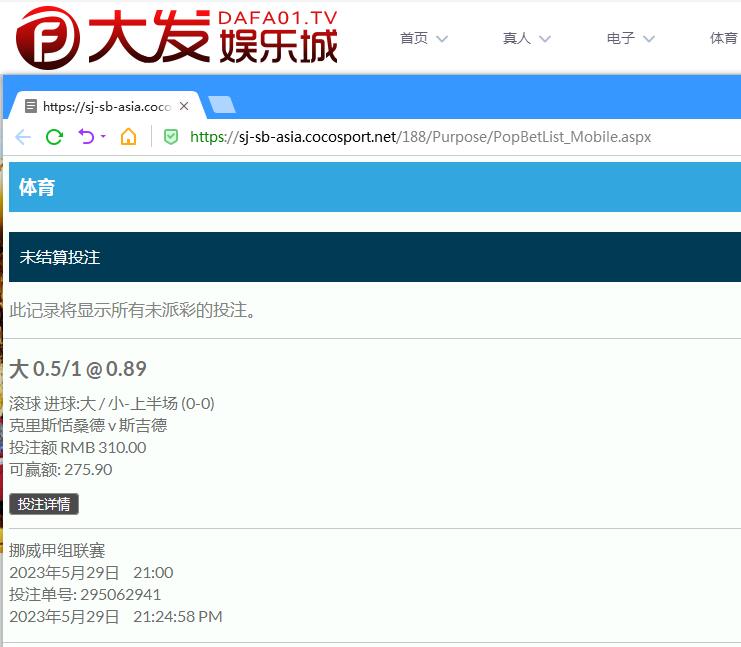The height and width of the screenshot is (647, 741).
Task: Click the 大发娱乐城 site title
Action: tap(213, 37)
